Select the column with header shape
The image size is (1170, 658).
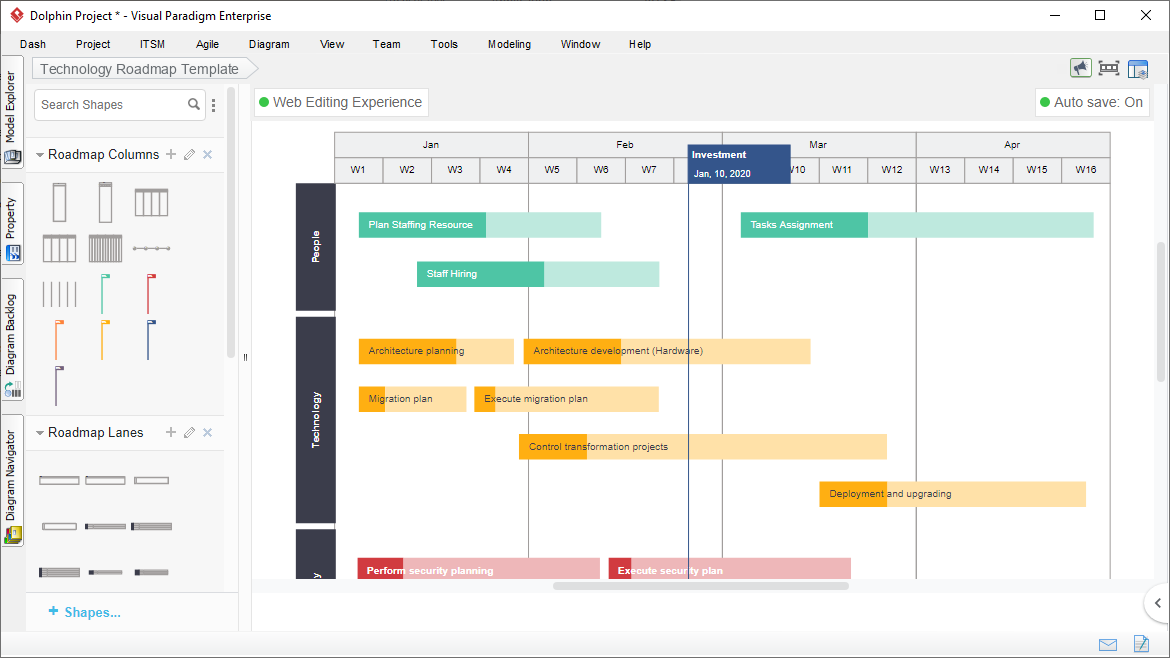[105, 202]
